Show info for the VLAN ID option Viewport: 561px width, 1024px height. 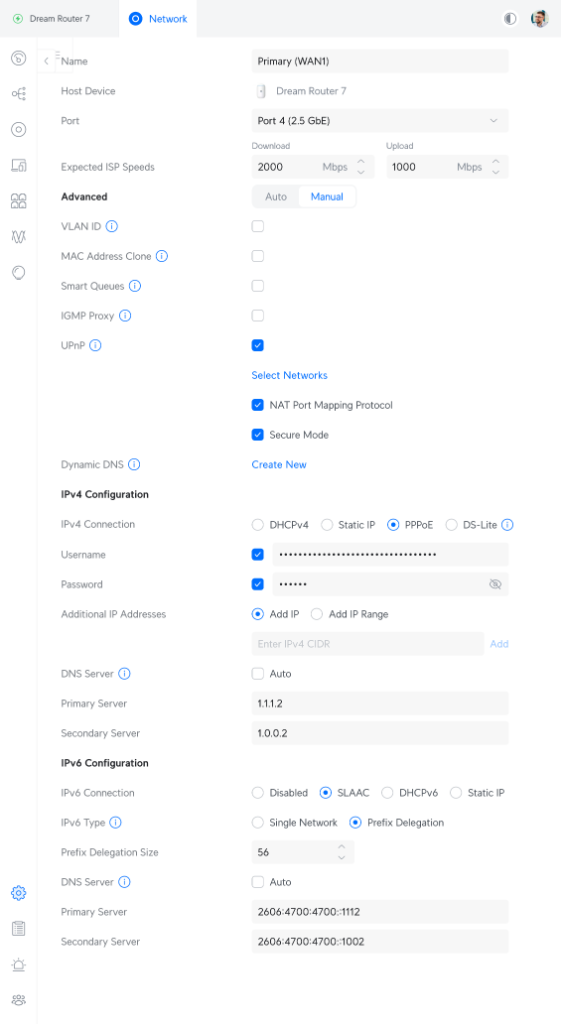click(x=112, y=227)
